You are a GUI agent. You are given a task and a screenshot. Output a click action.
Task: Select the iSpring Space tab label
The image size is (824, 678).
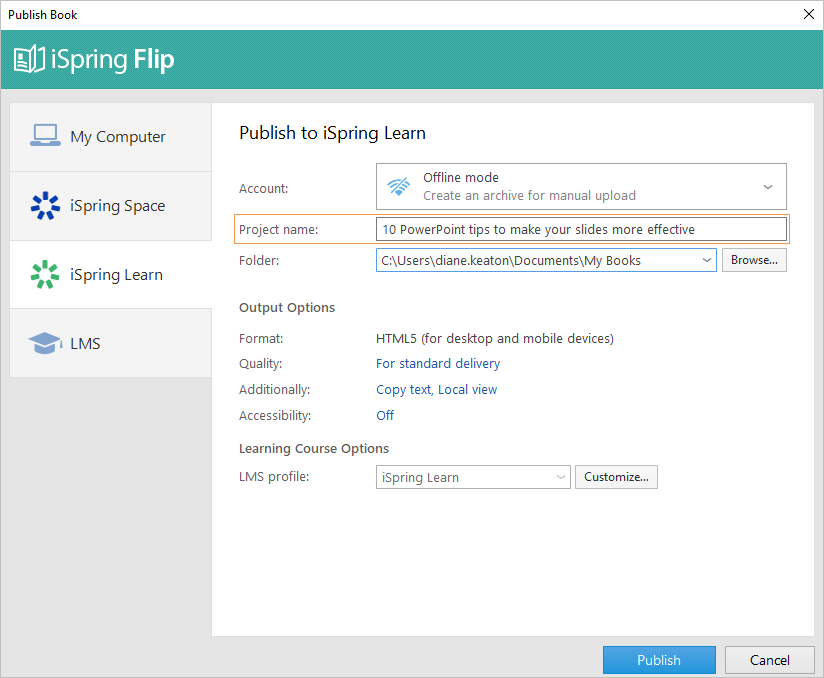pos(118,206)
